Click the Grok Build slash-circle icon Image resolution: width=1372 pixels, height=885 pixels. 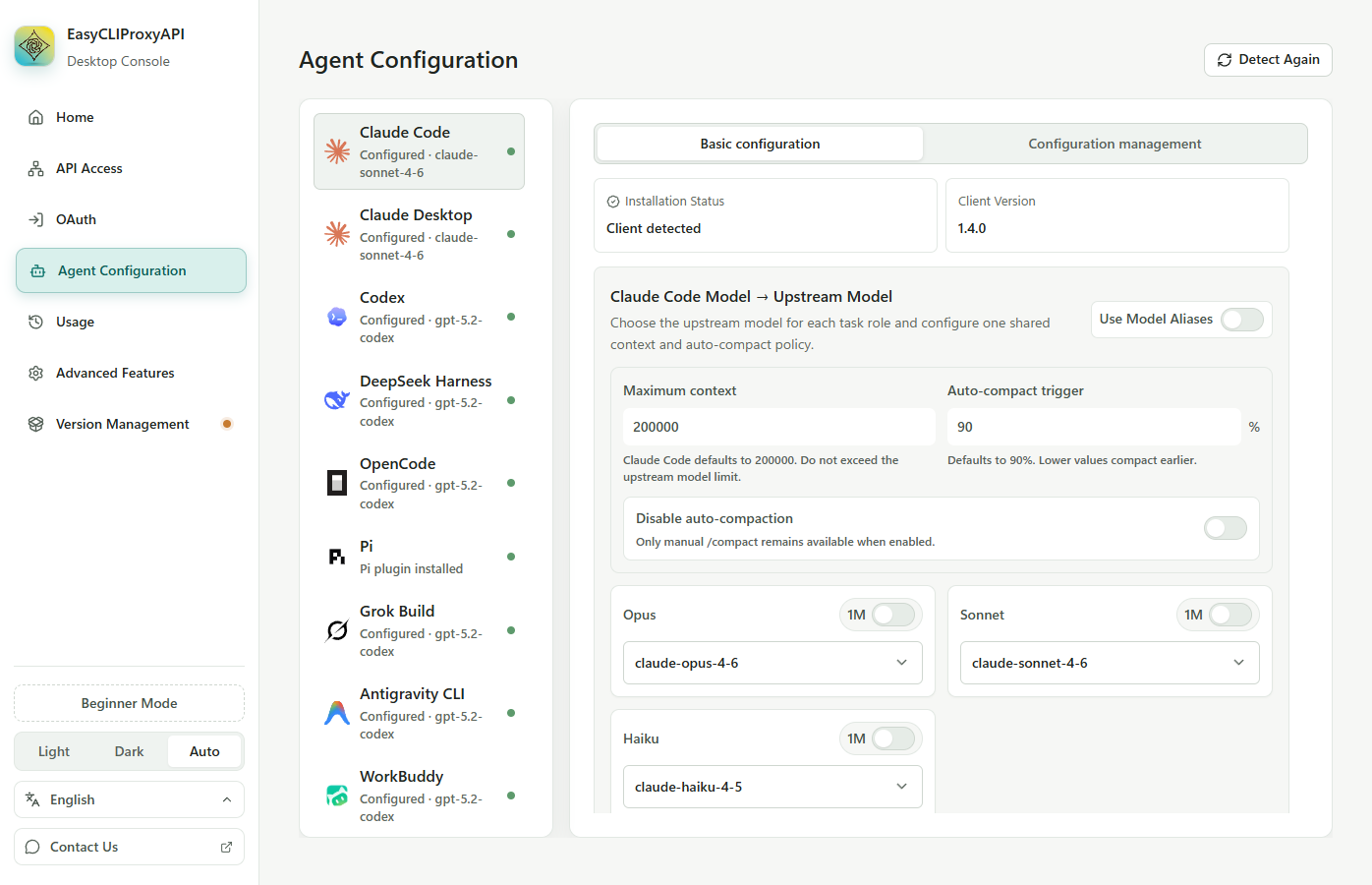337,630
